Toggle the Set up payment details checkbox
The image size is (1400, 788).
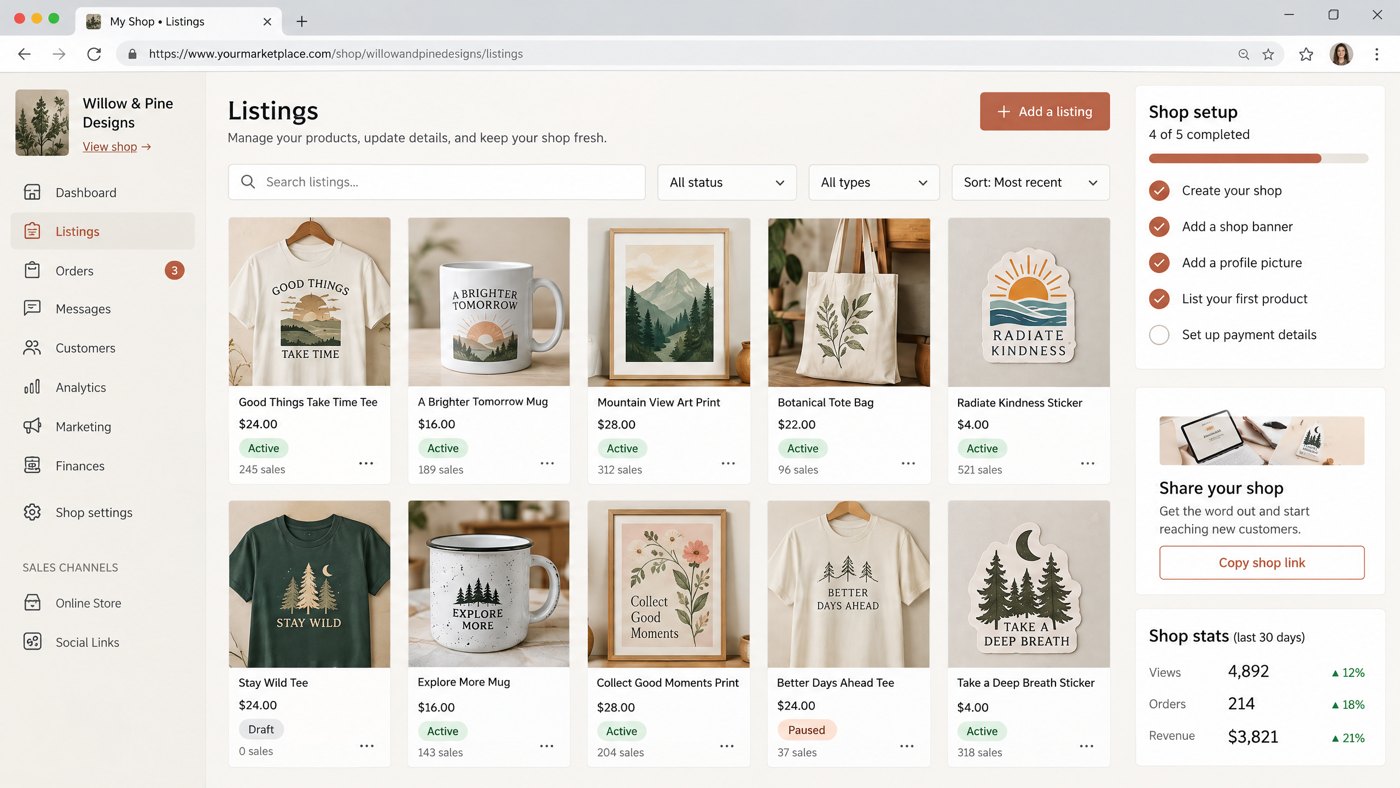[1159, 335]
